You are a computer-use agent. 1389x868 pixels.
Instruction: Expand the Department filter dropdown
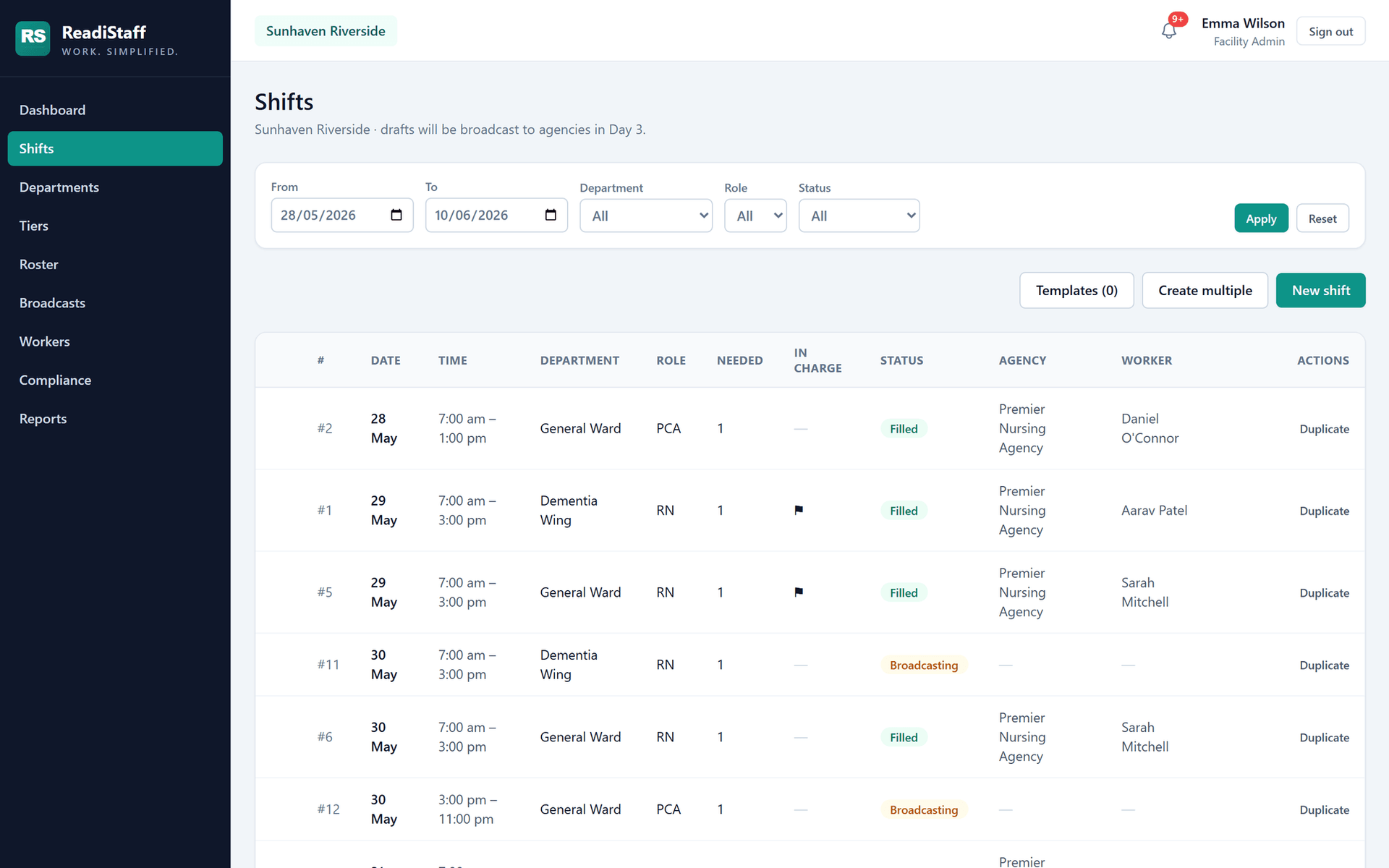click(646, 216)
